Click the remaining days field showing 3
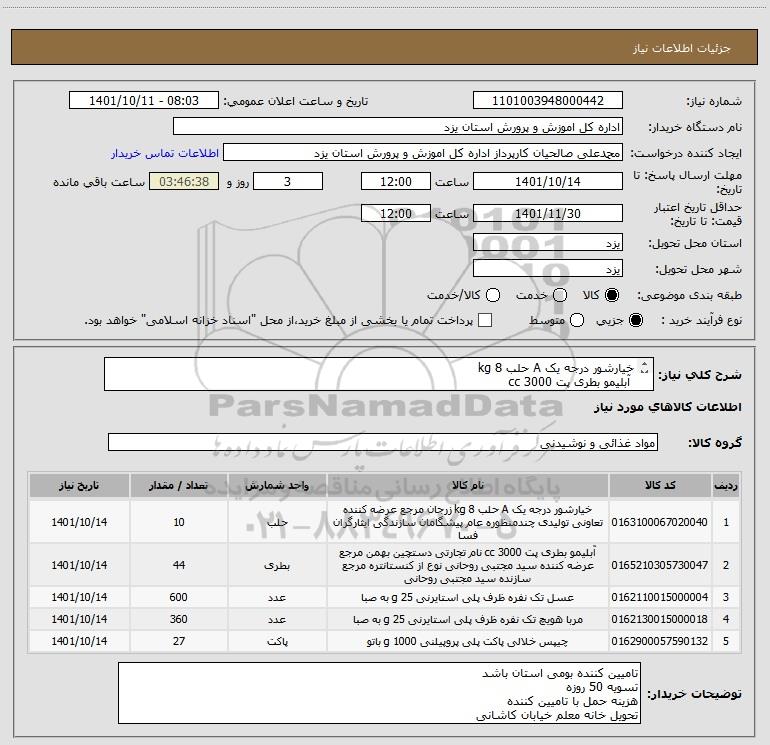This screenshot has width=770, height=745. pos(288,181)
